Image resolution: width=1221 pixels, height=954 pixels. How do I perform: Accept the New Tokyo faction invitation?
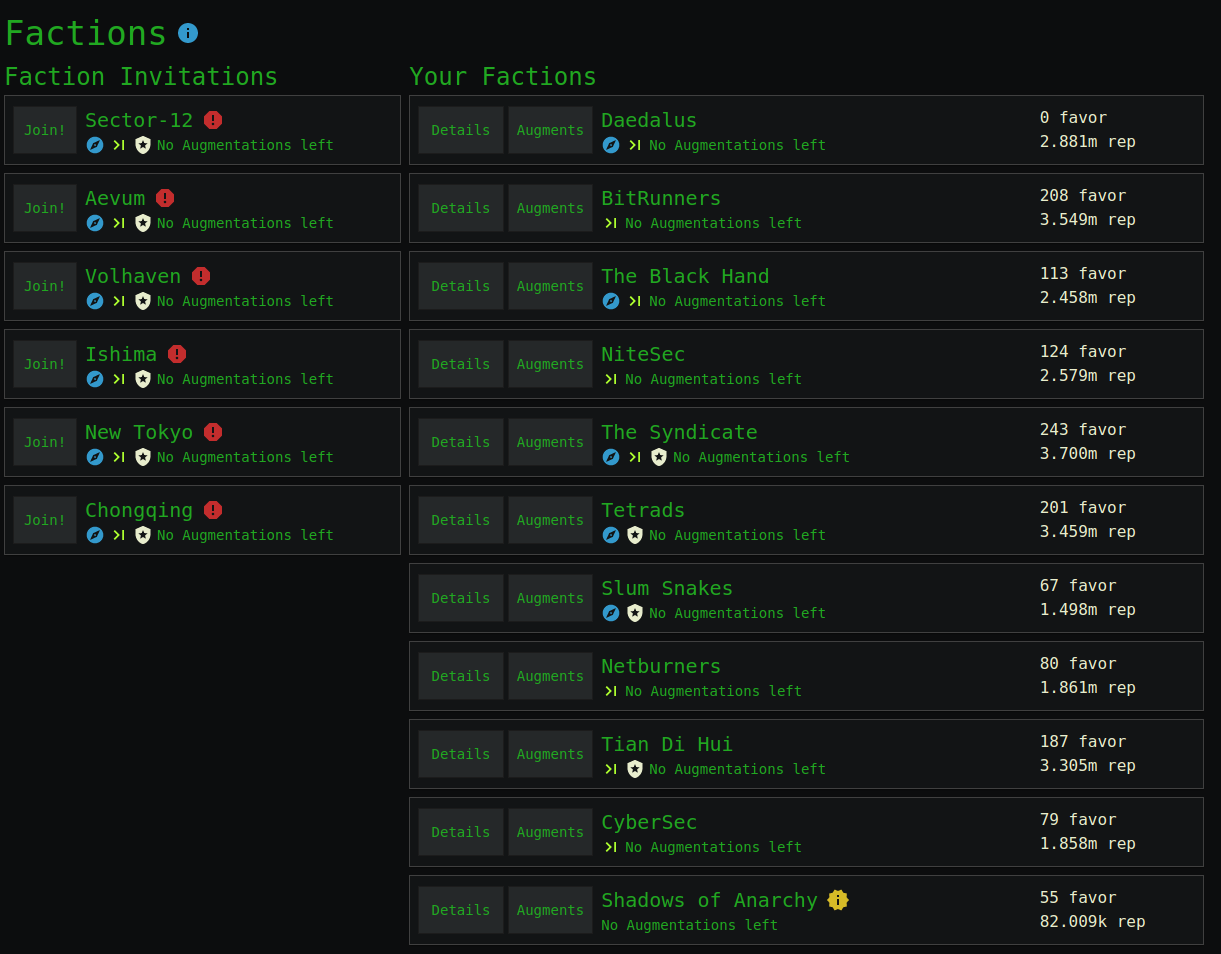pos(45,442)
